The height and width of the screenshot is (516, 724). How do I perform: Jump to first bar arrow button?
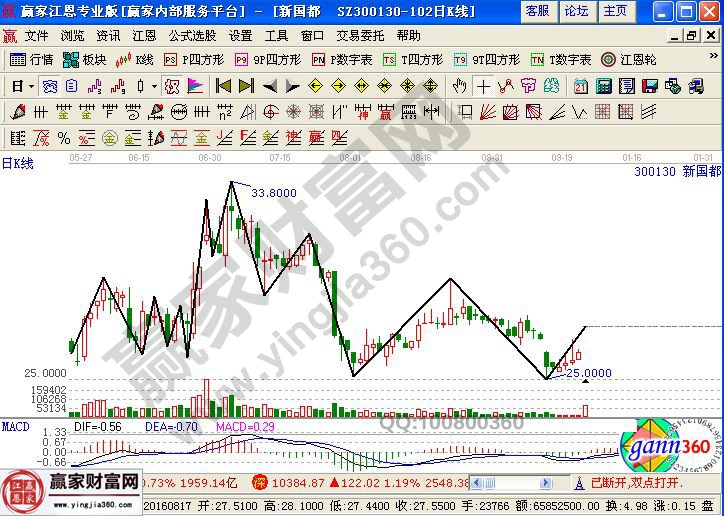tap(223, 86)
